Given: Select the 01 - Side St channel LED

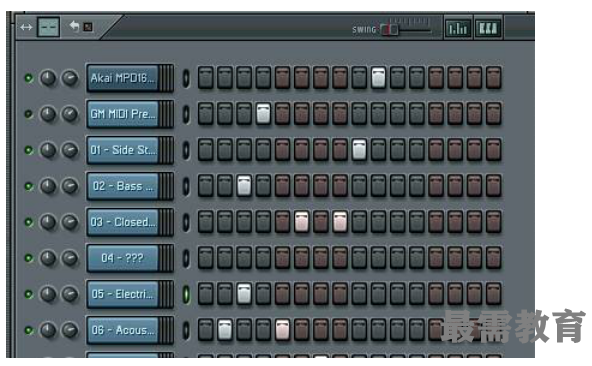Looking at the screenshot, I should click(186, 150).
